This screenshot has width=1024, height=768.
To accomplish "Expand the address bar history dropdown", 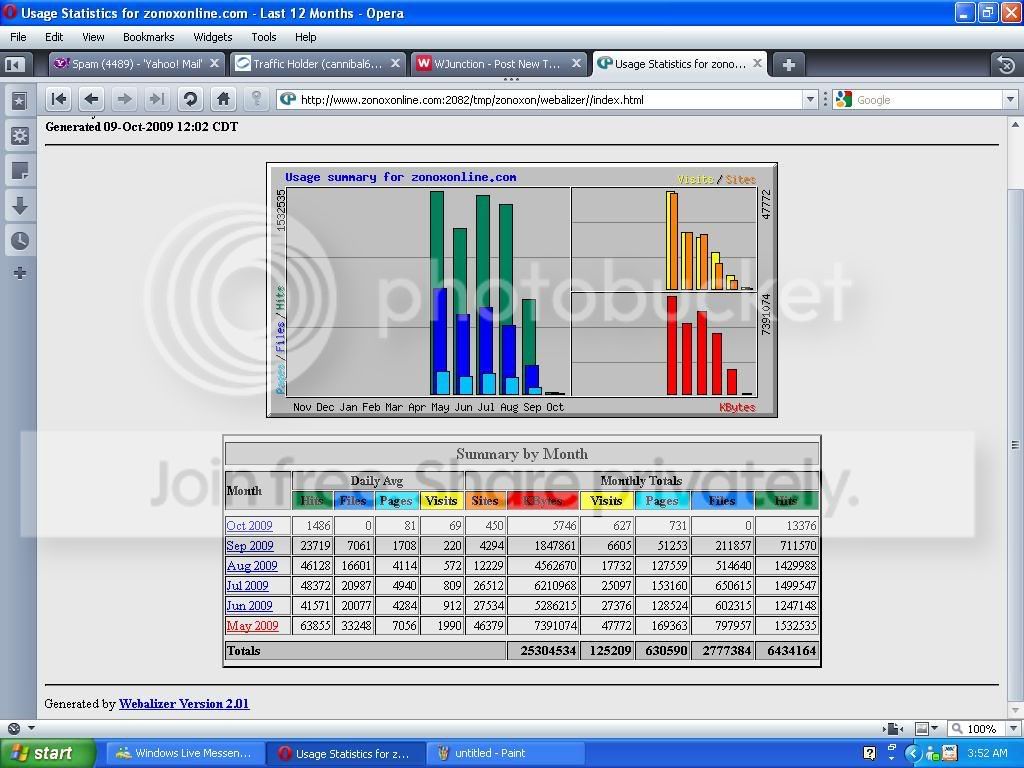I will [x=810, y=99].
